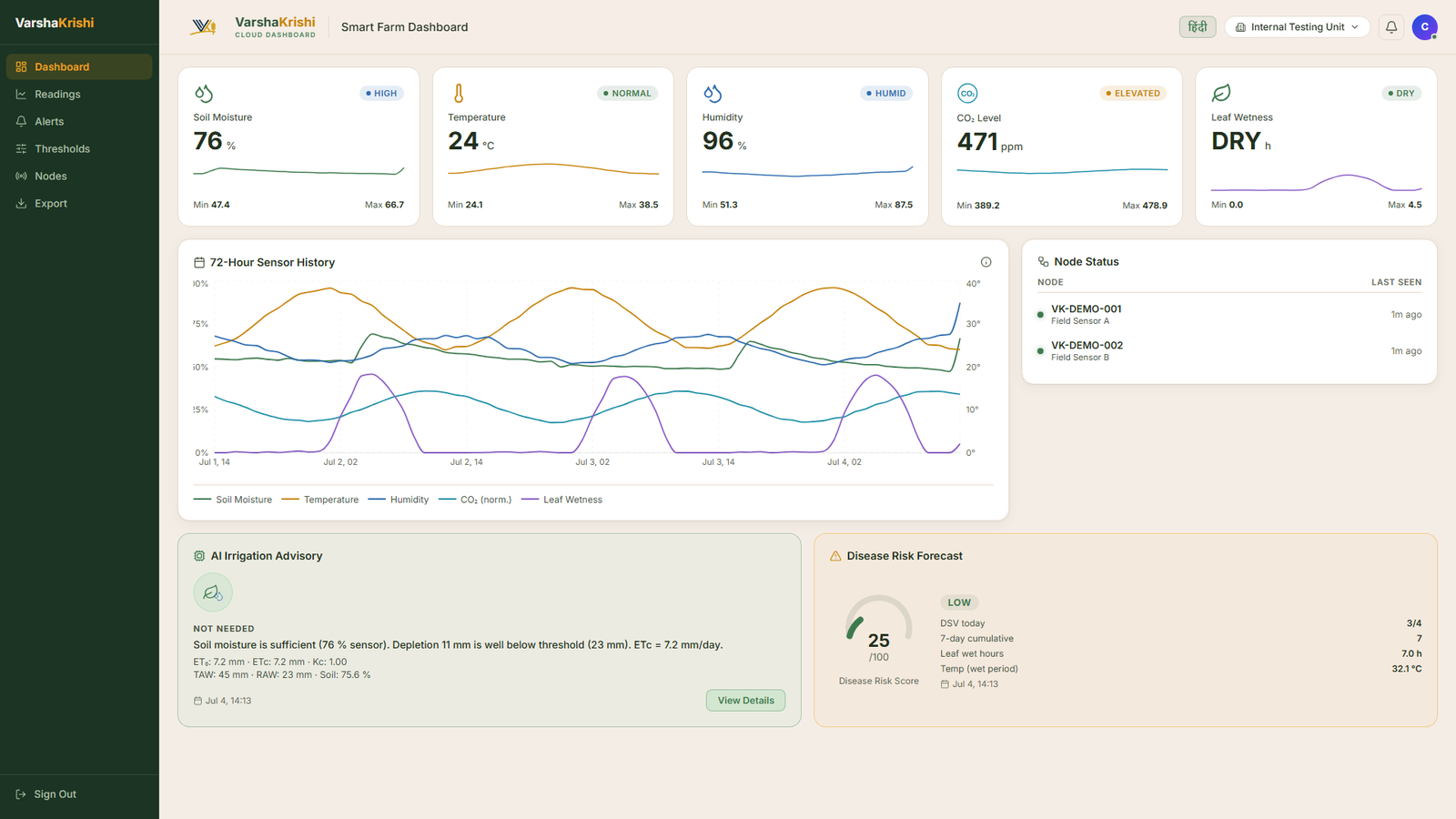Click the Disease Risk Forecast warning icon
1456x819 pixels.
(835, 556)
